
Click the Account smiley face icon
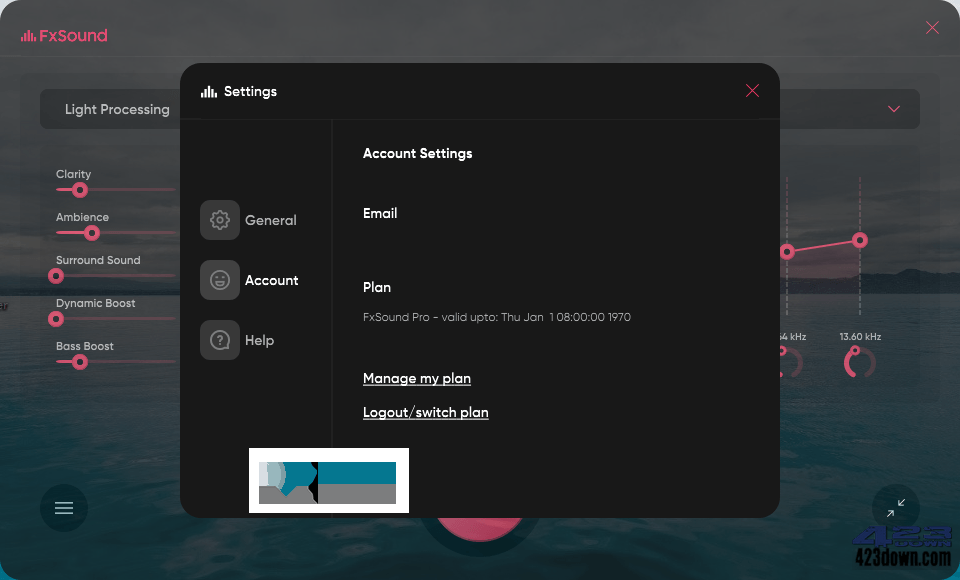pyautogui.click(x=220, y=280)
